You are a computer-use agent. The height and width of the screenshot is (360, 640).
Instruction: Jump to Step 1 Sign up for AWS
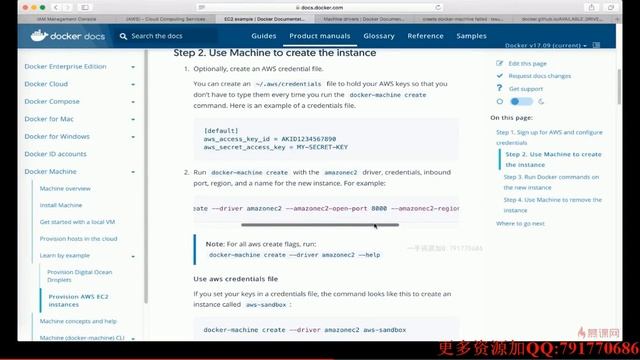pyautogui.click(x=549, y=138)
